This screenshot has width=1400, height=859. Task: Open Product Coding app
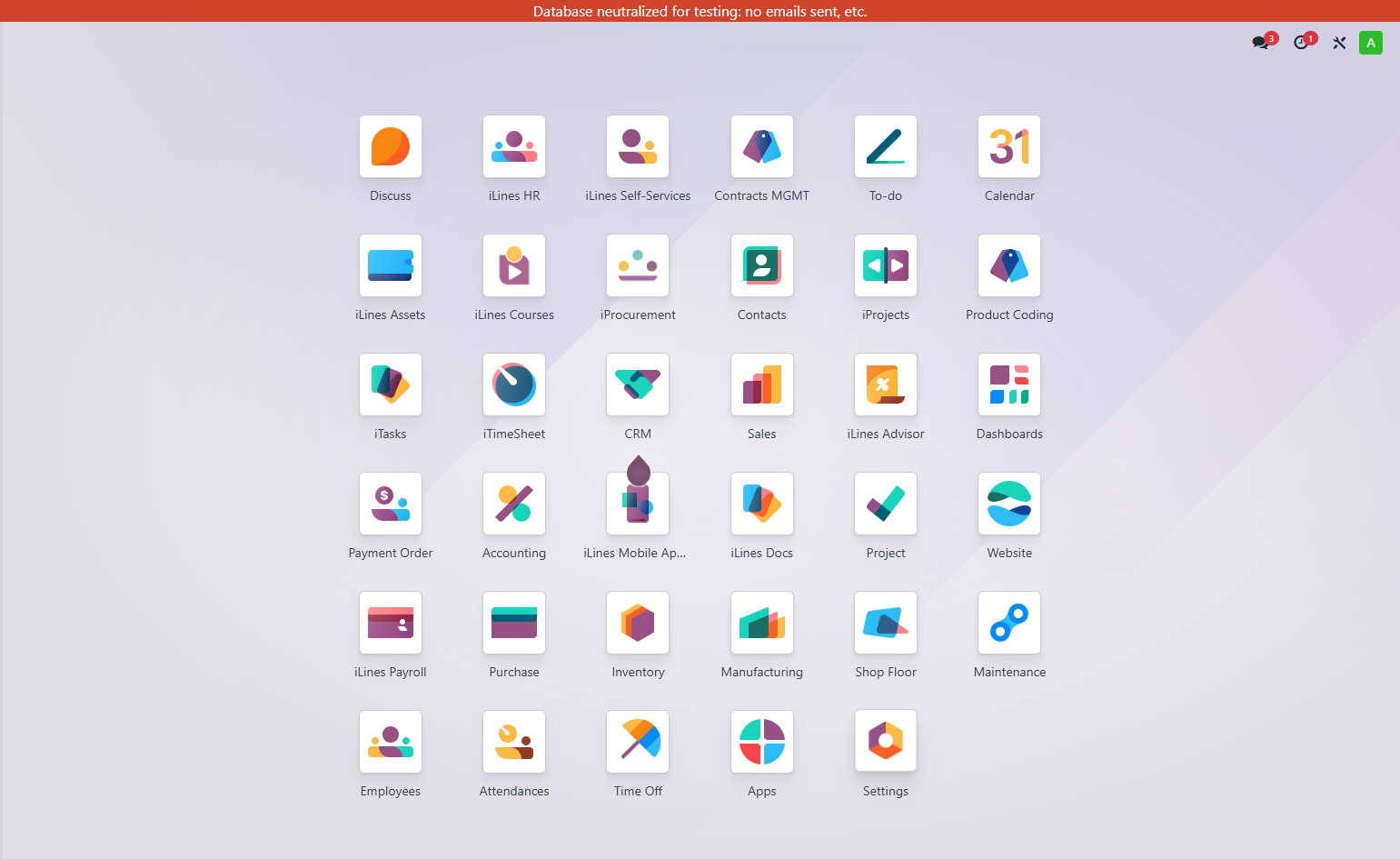point(1009,265)
